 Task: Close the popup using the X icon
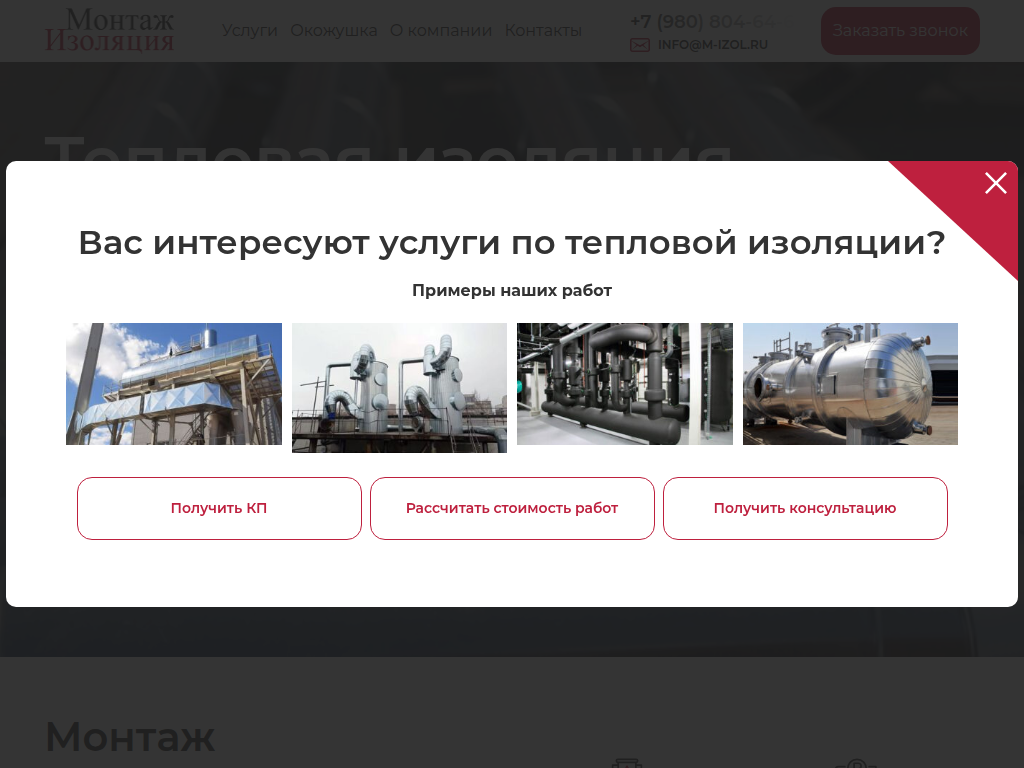[x=995, y=184]
